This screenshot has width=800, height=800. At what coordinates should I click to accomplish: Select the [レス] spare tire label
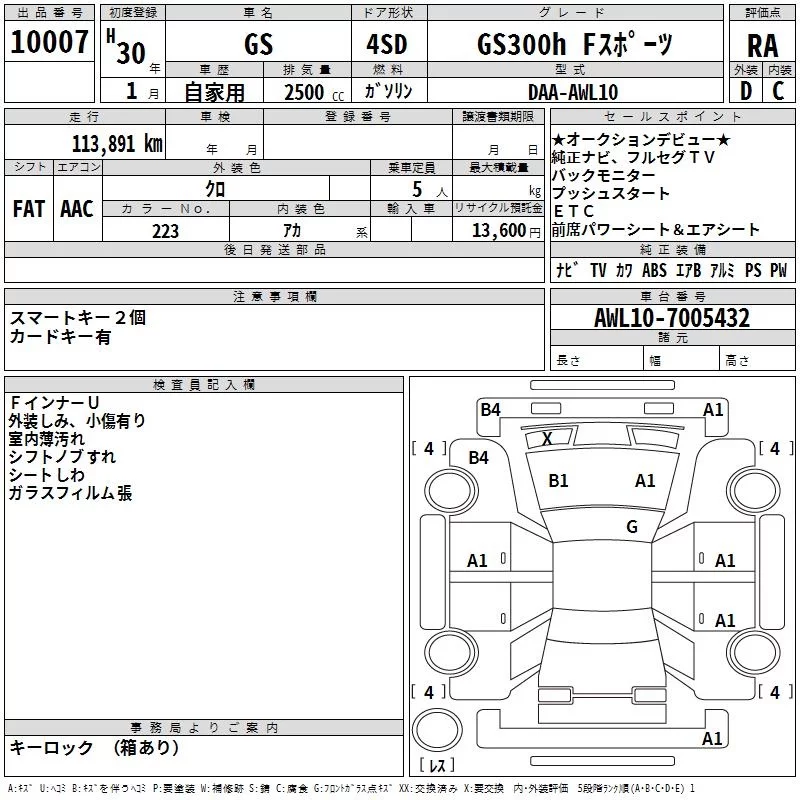click(437, 765)
